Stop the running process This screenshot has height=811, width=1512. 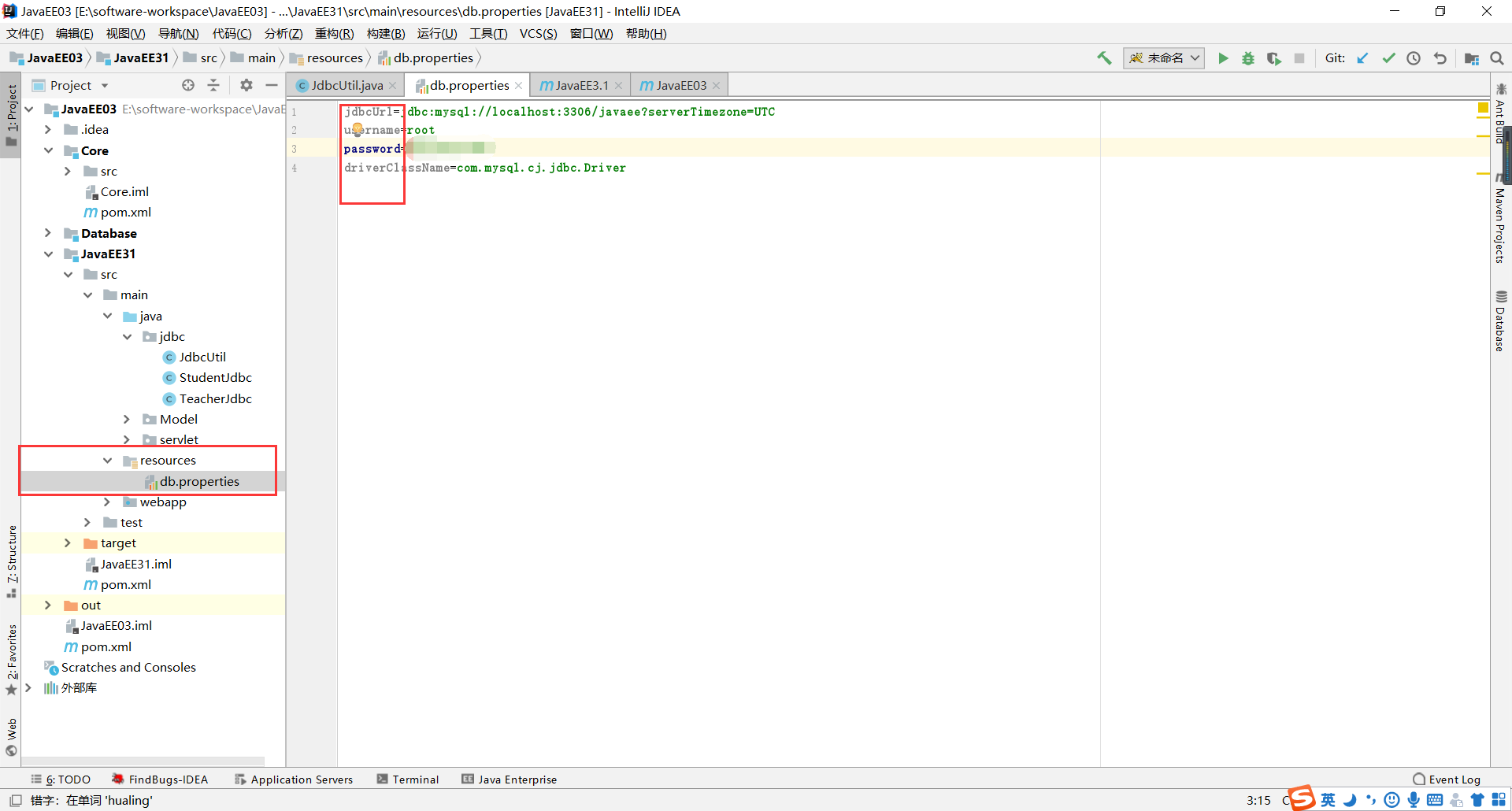[1299, 58]
